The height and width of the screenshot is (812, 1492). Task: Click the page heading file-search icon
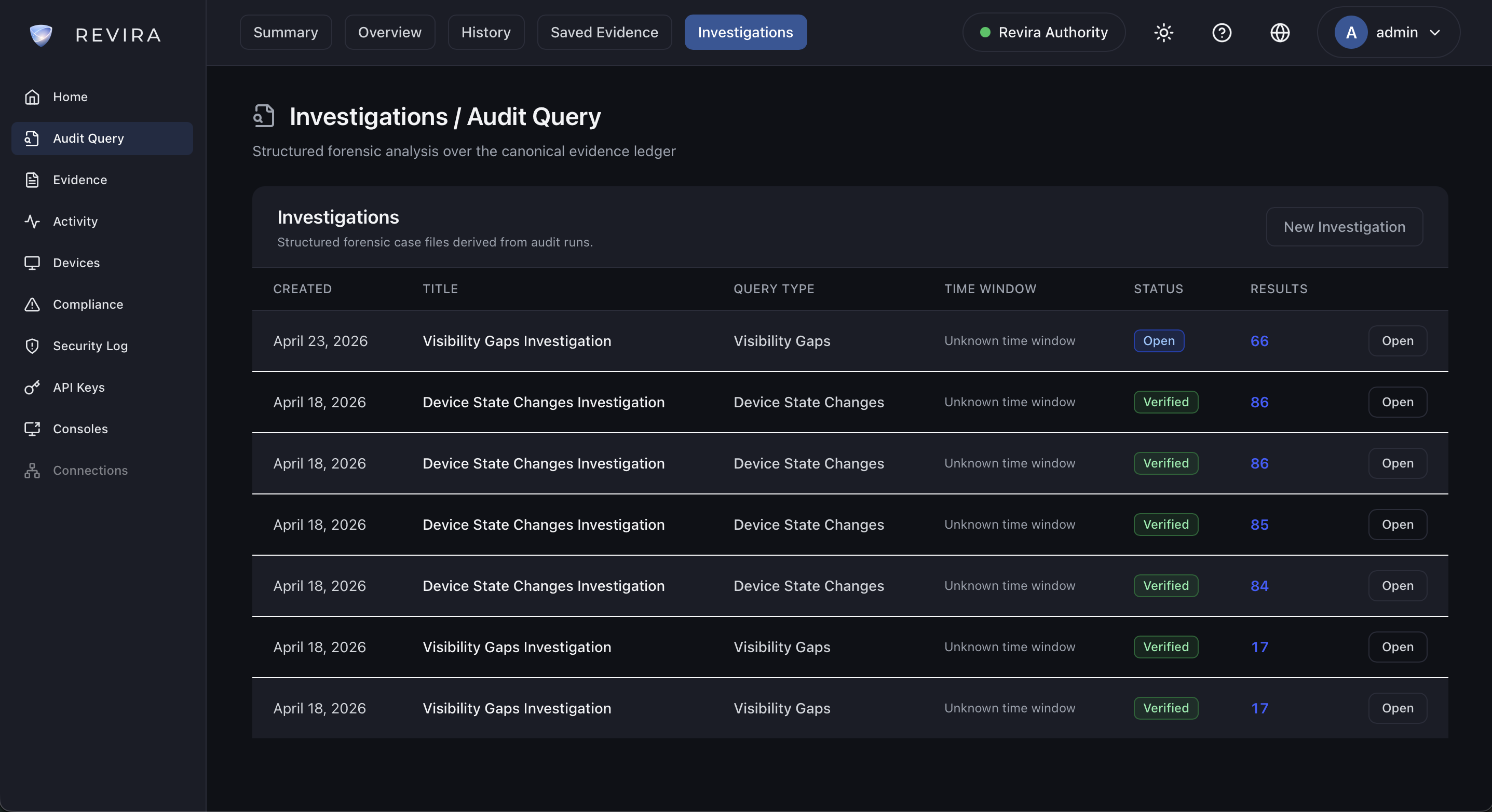[x=264, y=116]
